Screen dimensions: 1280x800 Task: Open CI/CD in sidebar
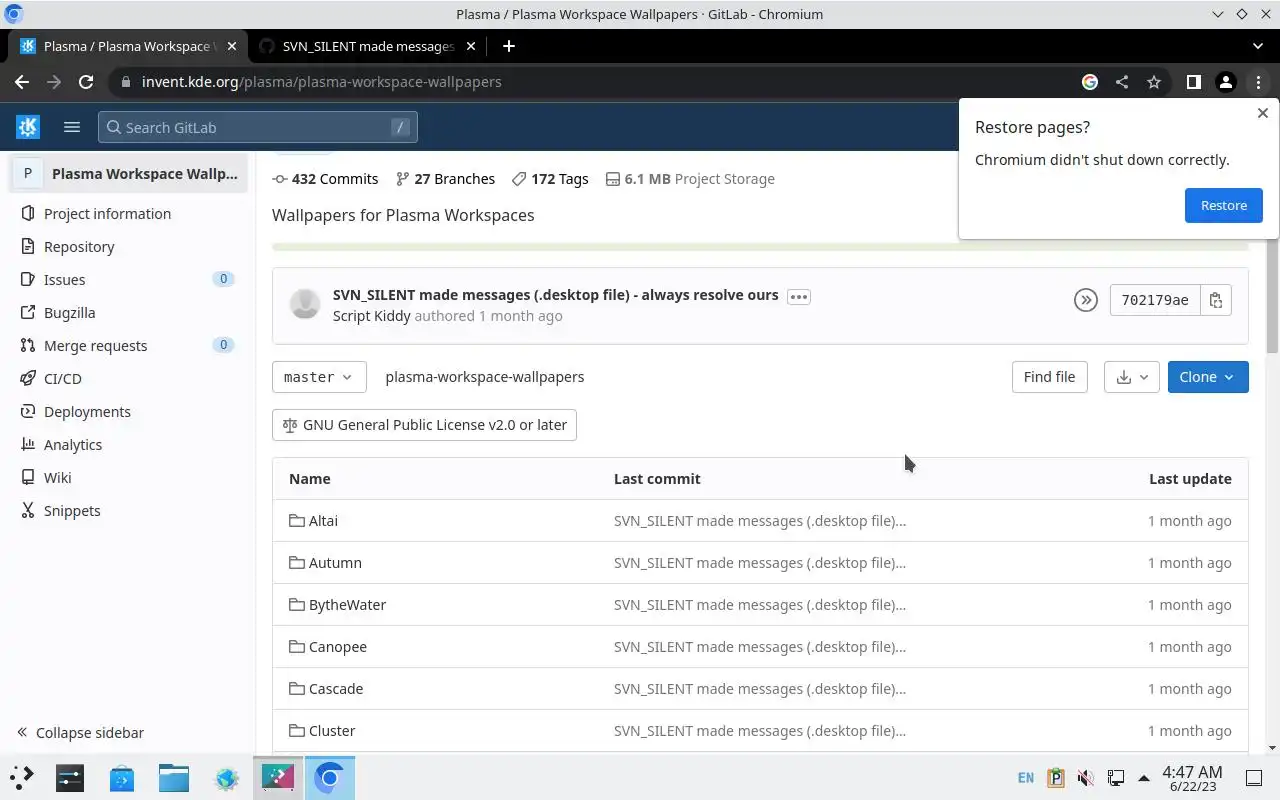pyautogui.click(x=127, y=378)
